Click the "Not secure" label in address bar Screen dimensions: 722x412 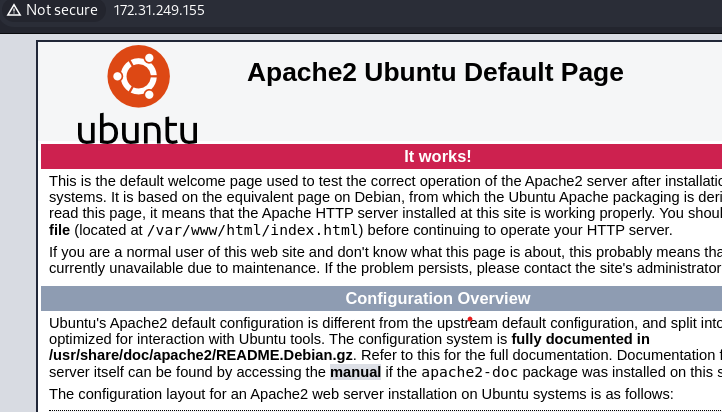click(61, 10)
